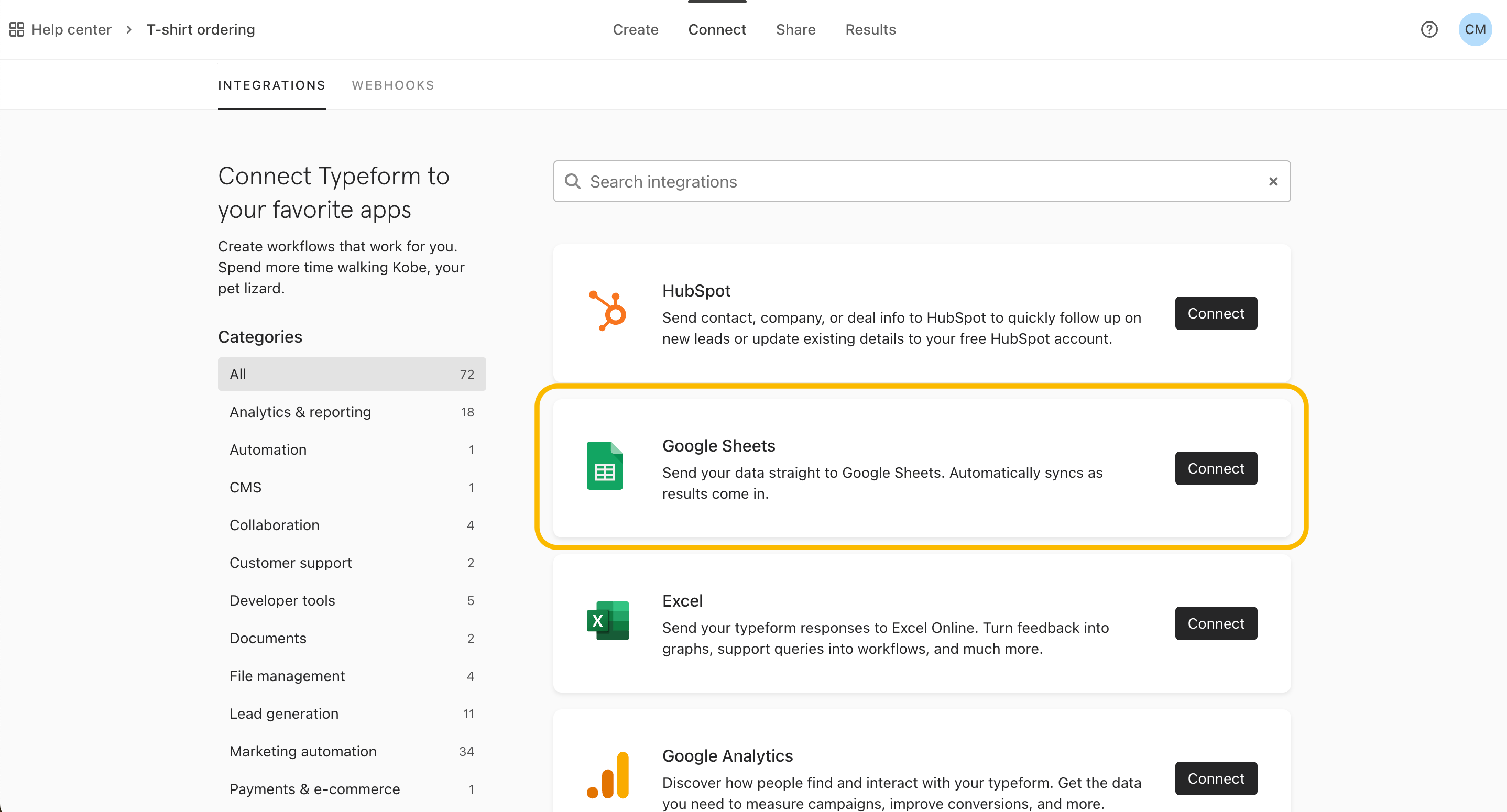Click the T-shirt ordering breadcrumb title
1507x812 pixels.
201,29
